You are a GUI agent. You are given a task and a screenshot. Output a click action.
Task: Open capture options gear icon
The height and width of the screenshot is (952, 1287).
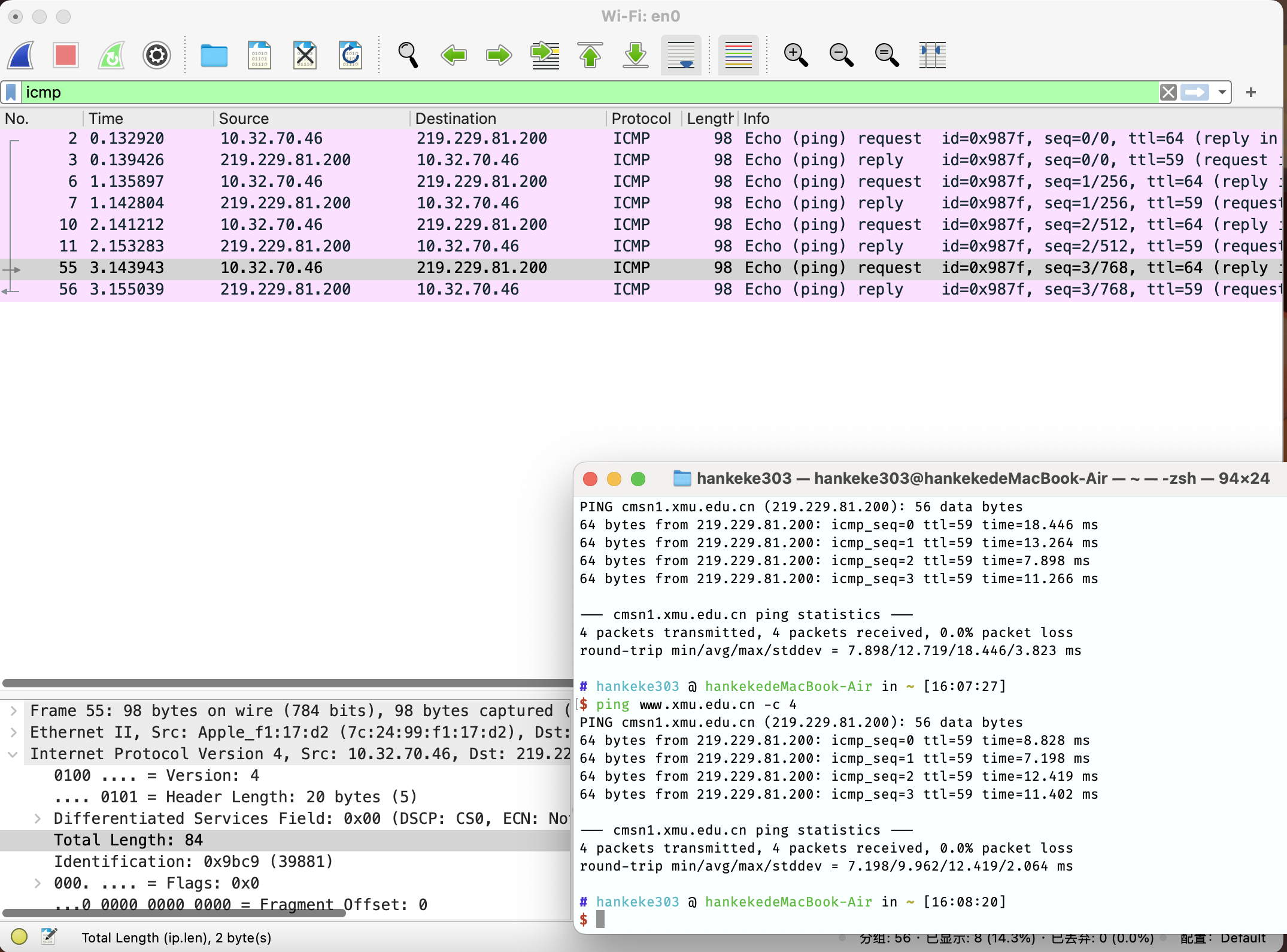click(x=157, y=55)
